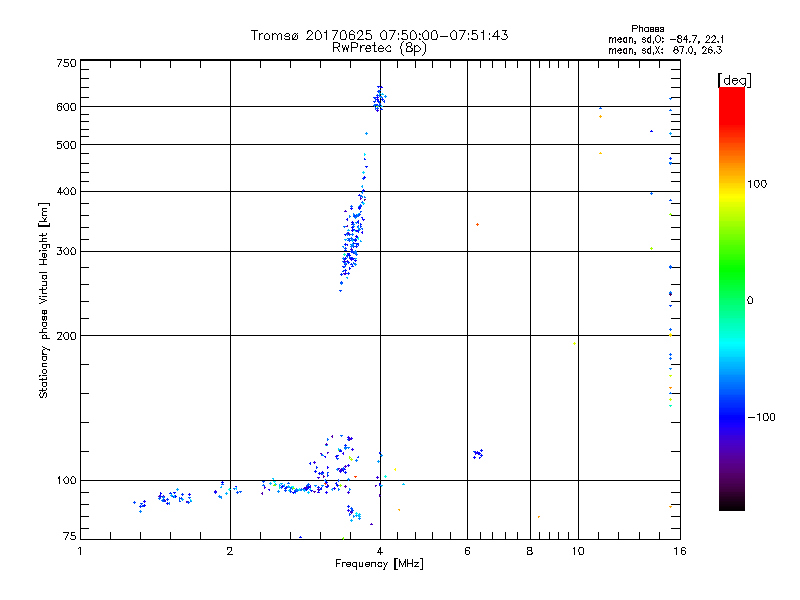800x600 pixels.
Task: Click the y-axis tick label '100'
Action: [x=66, y=481]
